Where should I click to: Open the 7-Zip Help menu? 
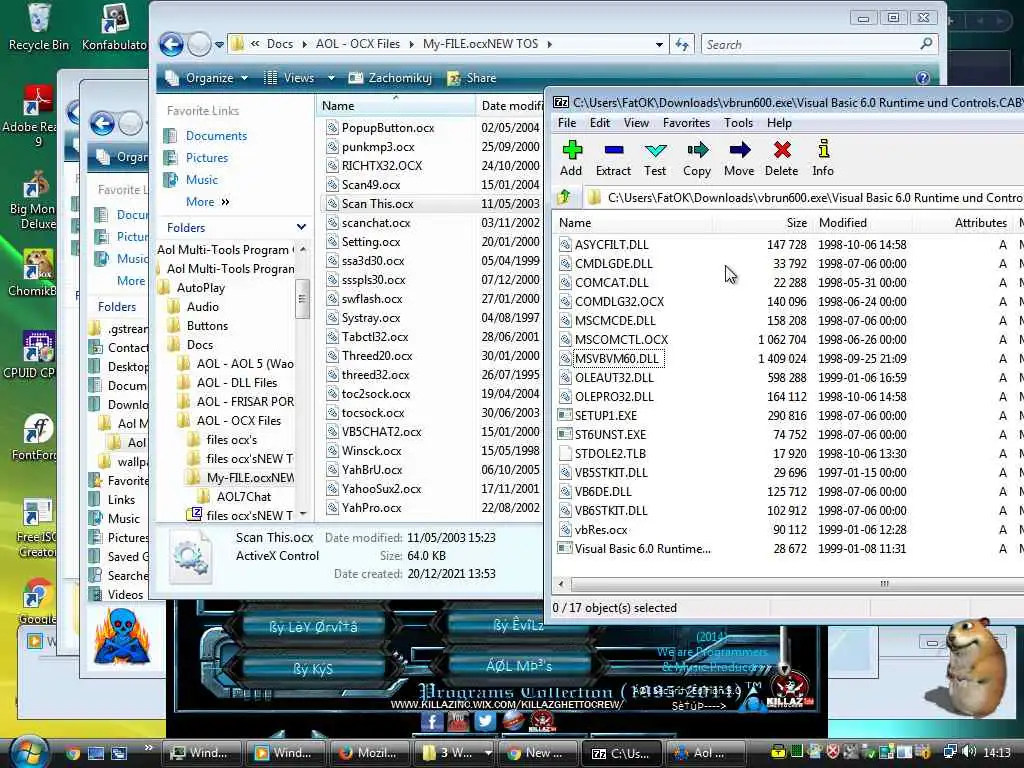point(779,123)
